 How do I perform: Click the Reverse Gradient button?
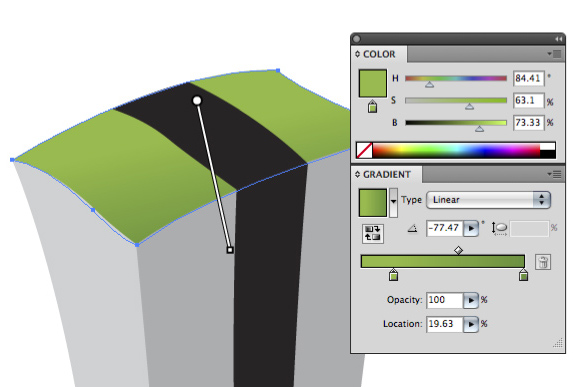pos(372,233)
